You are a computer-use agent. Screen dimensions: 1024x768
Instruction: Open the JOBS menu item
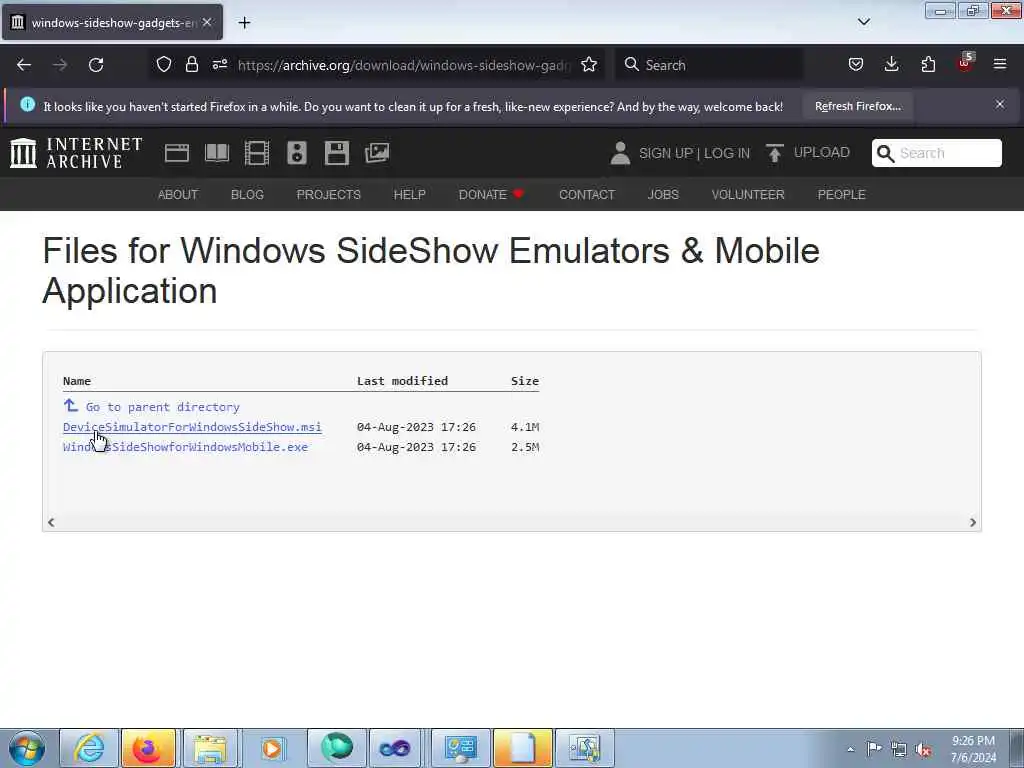pos(663,195)
